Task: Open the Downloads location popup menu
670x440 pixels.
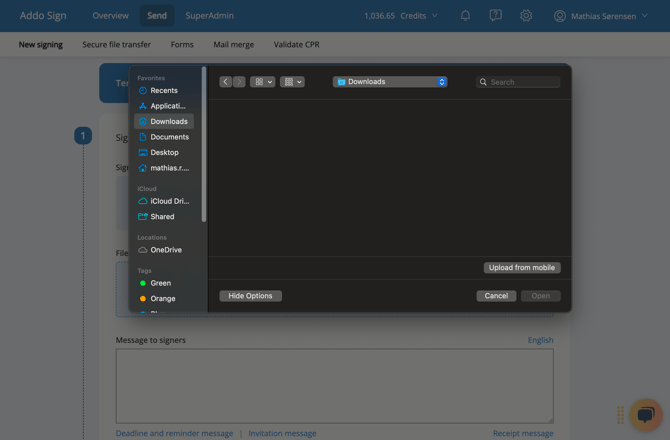Action: pos(390,82)
